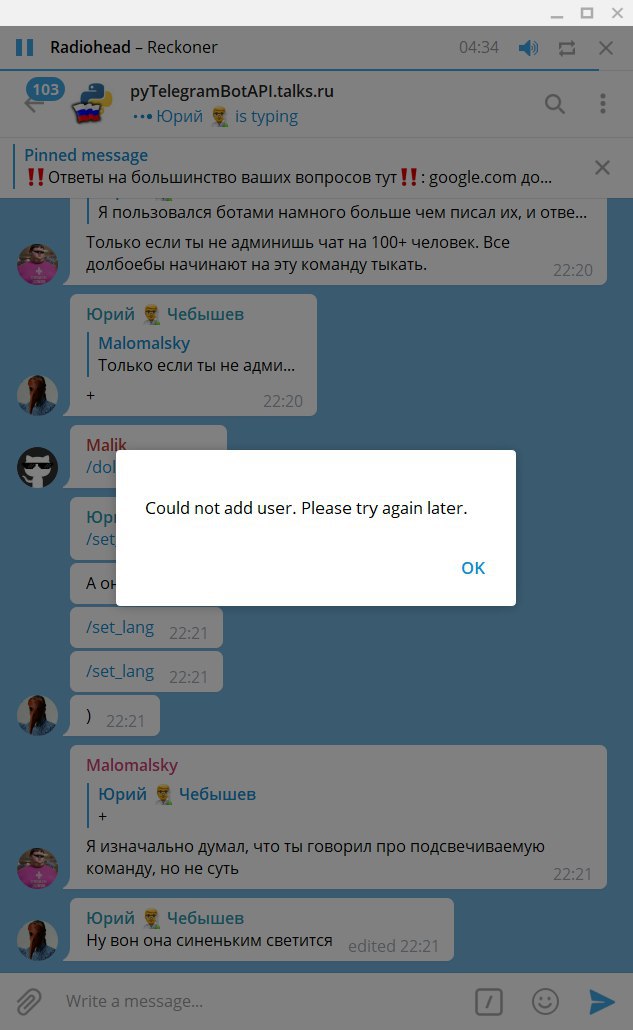The height and width of the screenshot is (1030, 633).
Task: Search messages in this chat
Action: 555,104
